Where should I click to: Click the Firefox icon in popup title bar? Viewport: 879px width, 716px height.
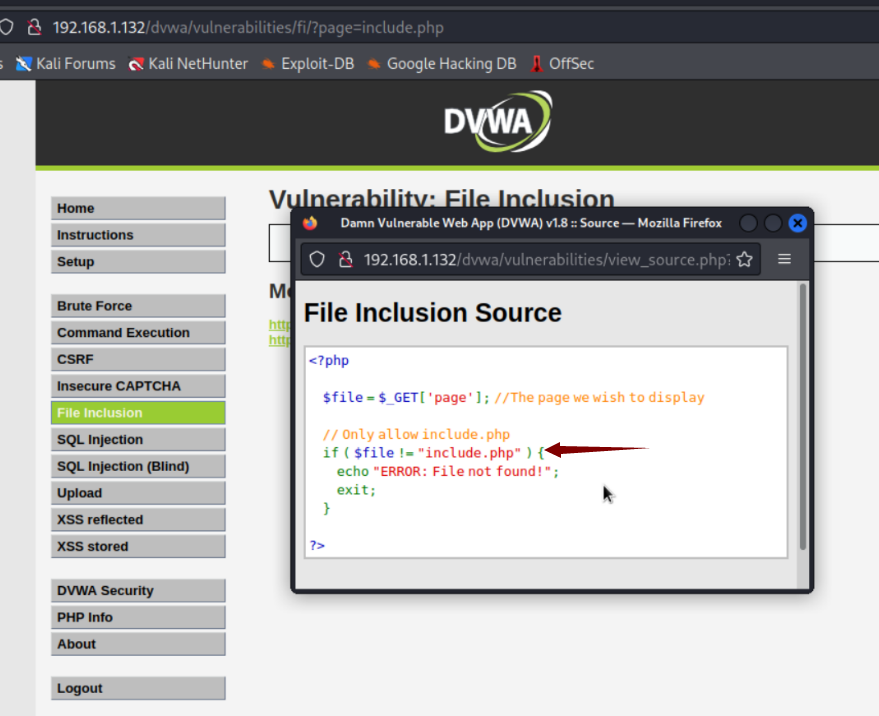pyautogui.click(x=310, y=223)
